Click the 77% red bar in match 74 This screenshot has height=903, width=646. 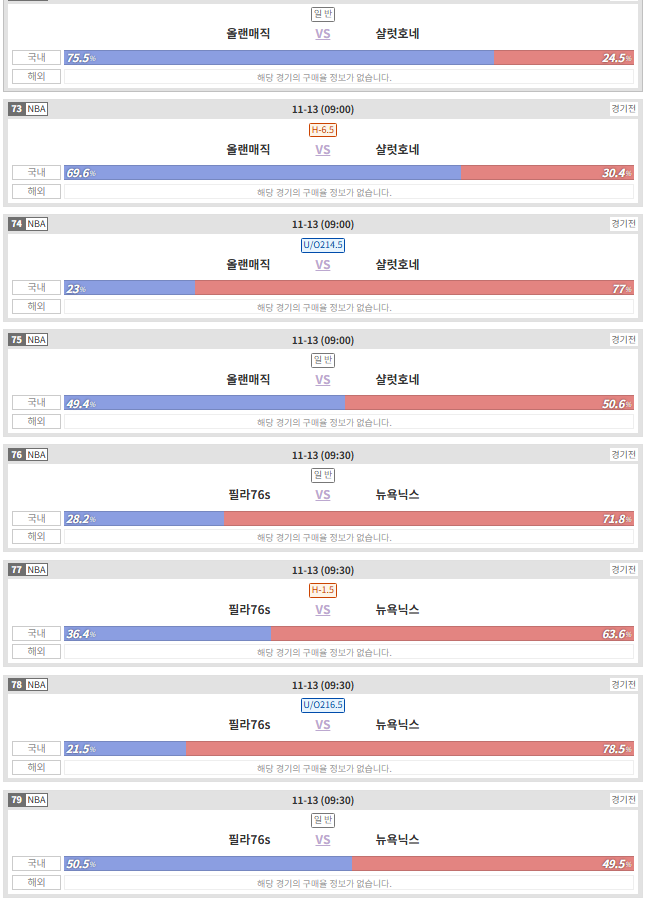(x=414, y=288)
